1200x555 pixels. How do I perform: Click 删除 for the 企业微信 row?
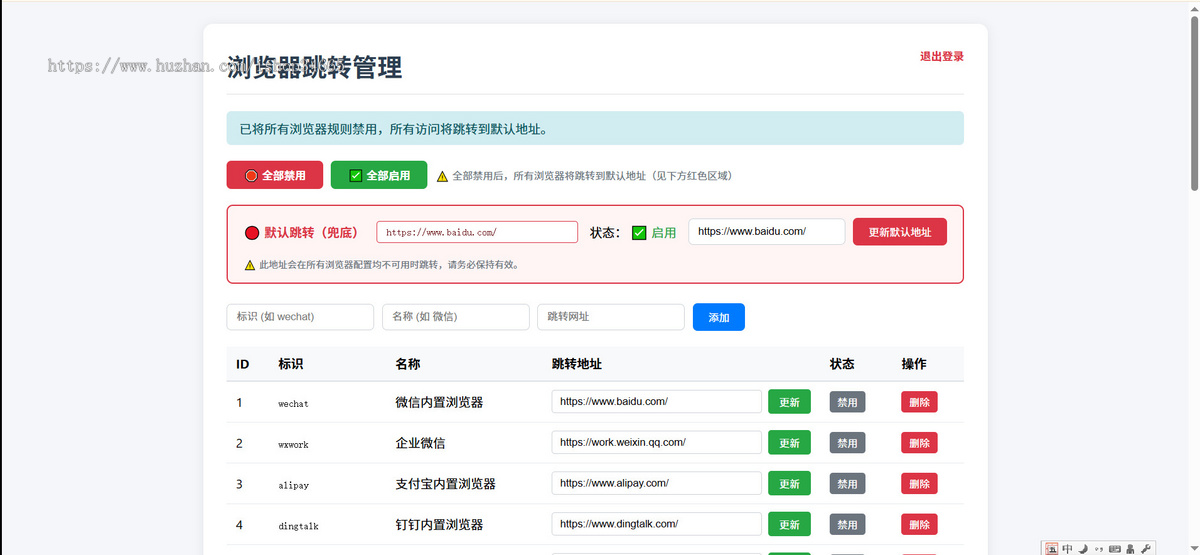919,443
